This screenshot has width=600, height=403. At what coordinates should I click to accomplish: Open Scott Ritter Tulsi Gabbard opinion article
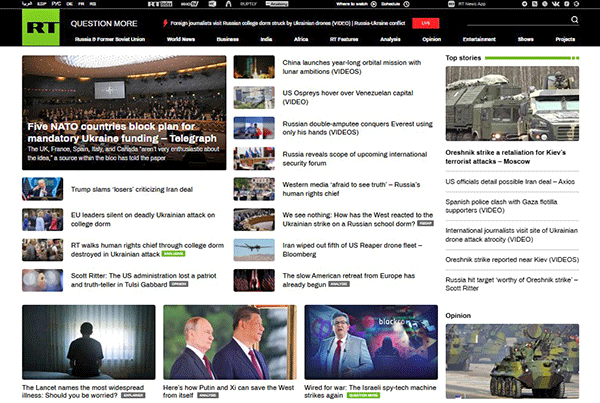point(143,280)
